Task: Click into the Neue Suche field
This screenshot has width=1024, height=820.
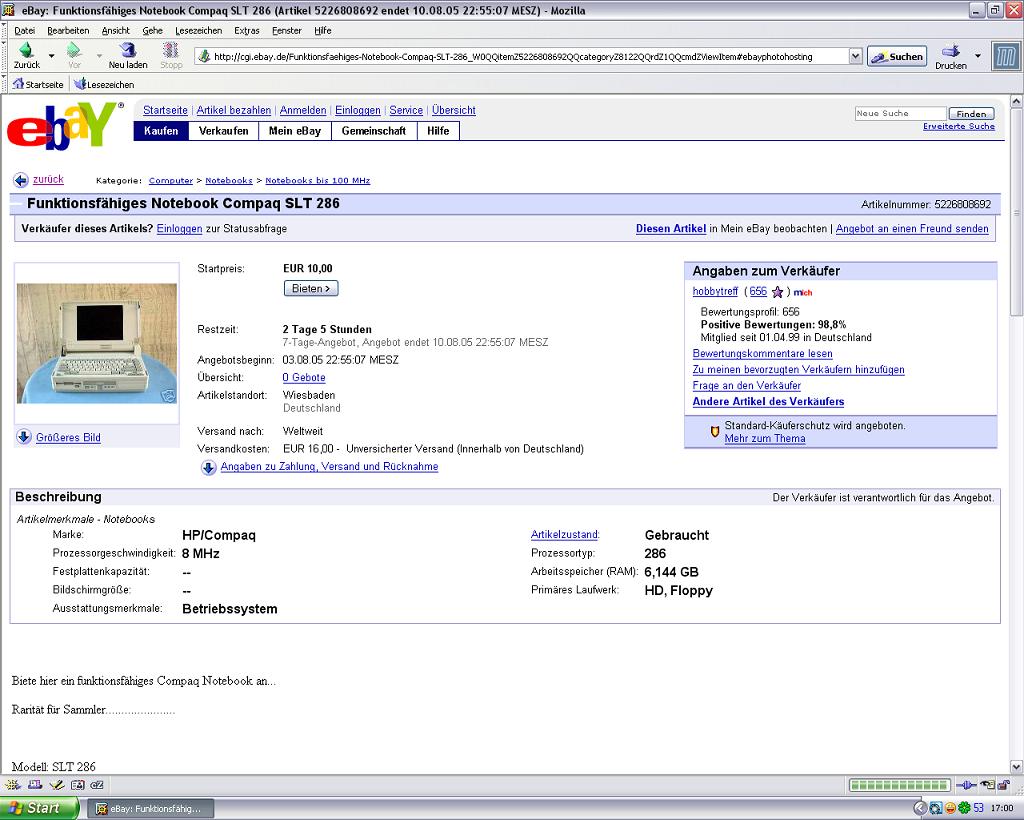Action: coord(900,114)
